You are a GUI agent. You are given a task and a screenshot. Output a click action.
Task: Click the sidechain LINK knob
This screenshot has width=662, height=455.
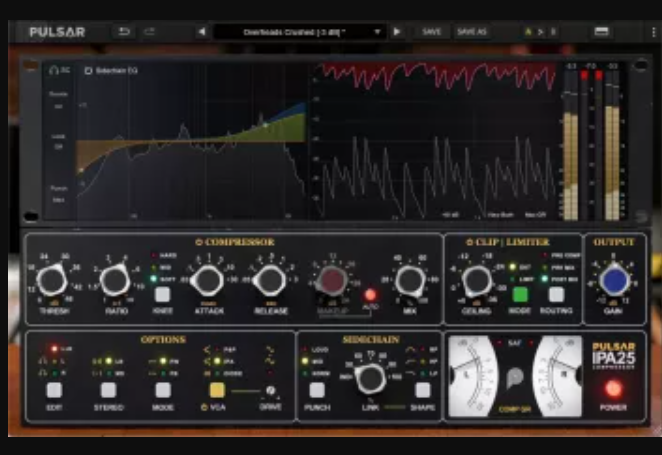(370, 378)
